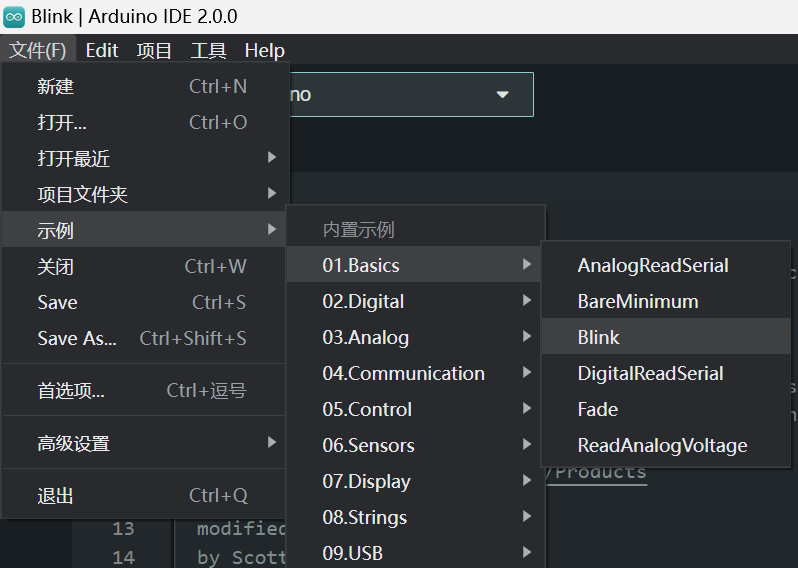Viewport: 798px width, 568px height.
Task: Open the AnalogReadSerial example
Action: click(666, 265)
